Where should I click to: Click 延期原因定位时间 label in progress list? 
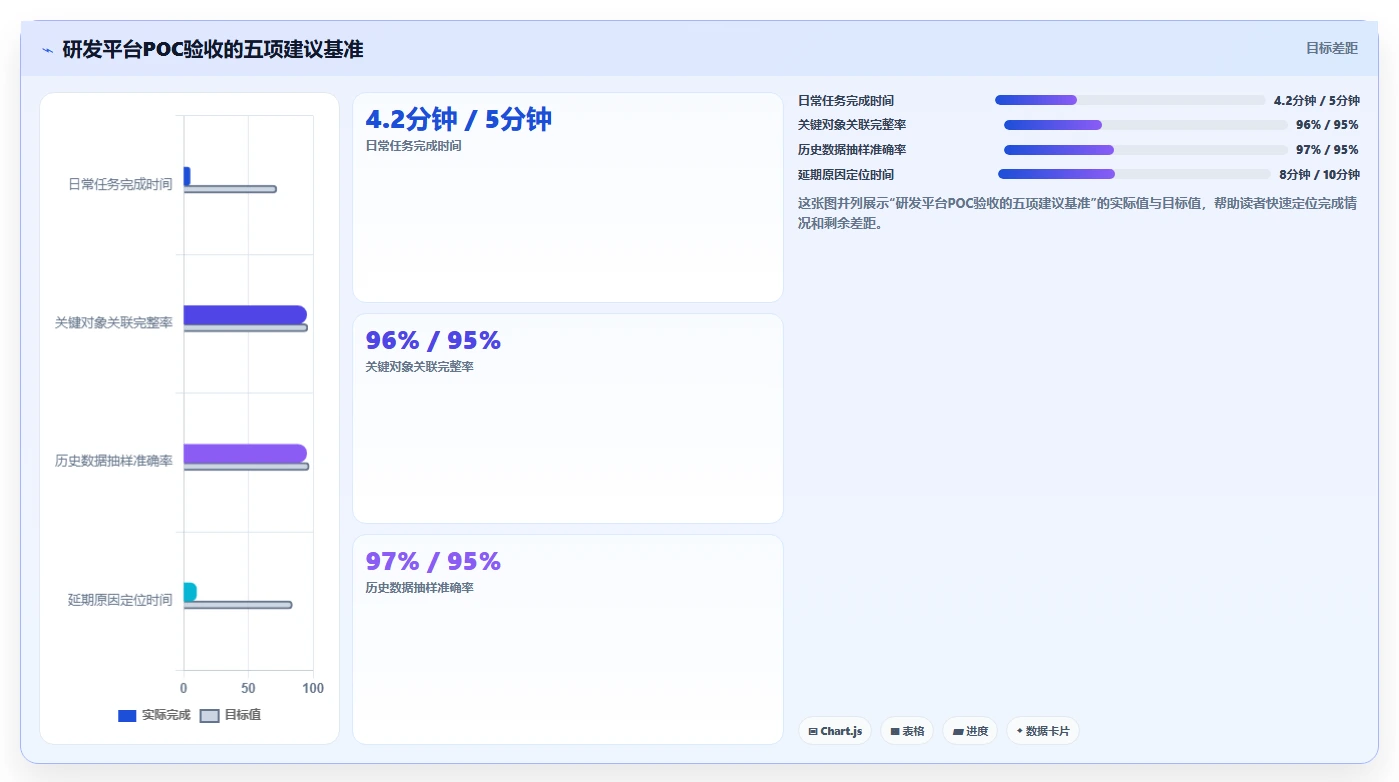pos(846,175)
